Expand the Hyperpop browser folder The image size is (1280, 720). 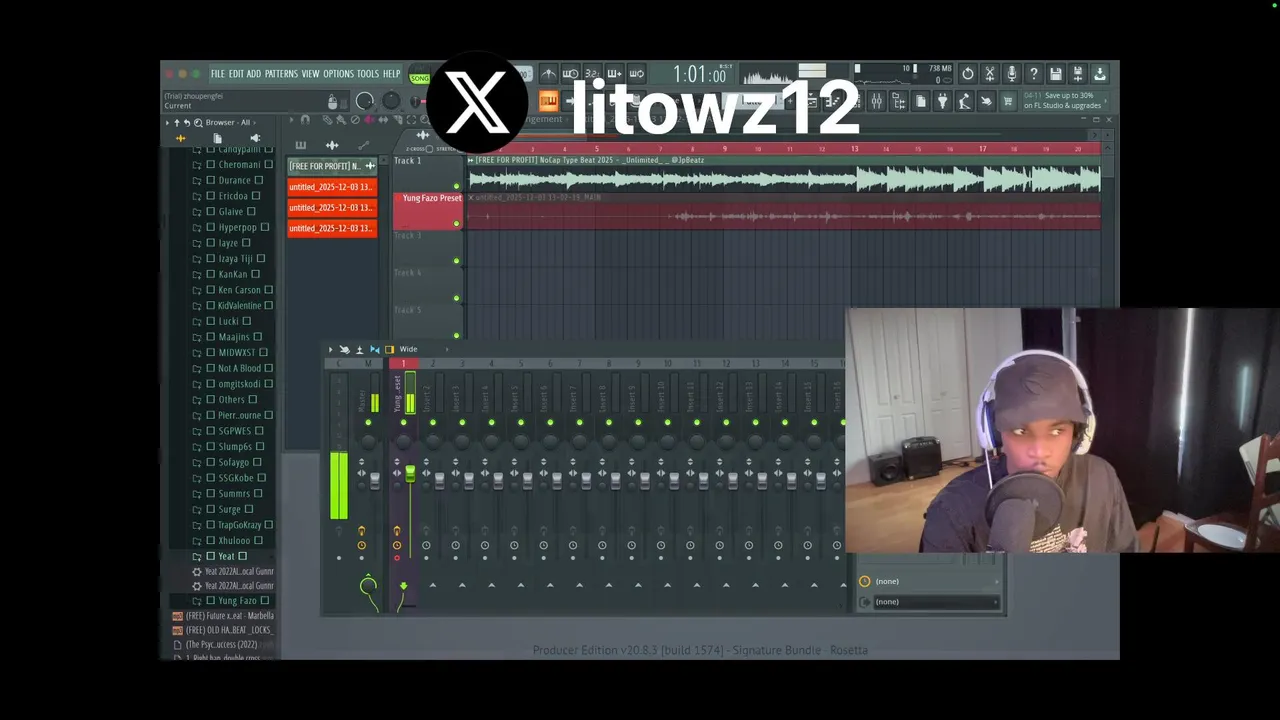click(x=231, y=227)
